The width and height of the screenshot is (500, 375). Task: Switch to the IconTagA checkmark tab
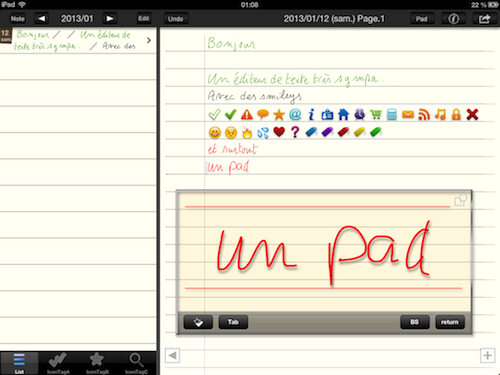(x=58, y=363)
